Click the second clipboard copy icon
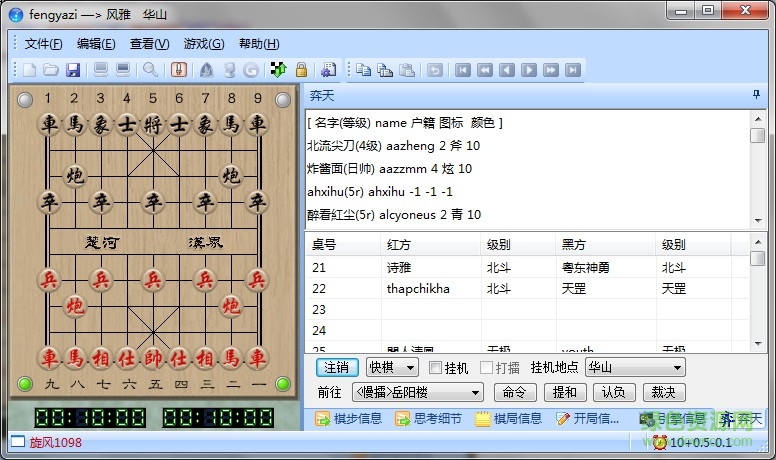The image size is (776, 460). point(385,70)
